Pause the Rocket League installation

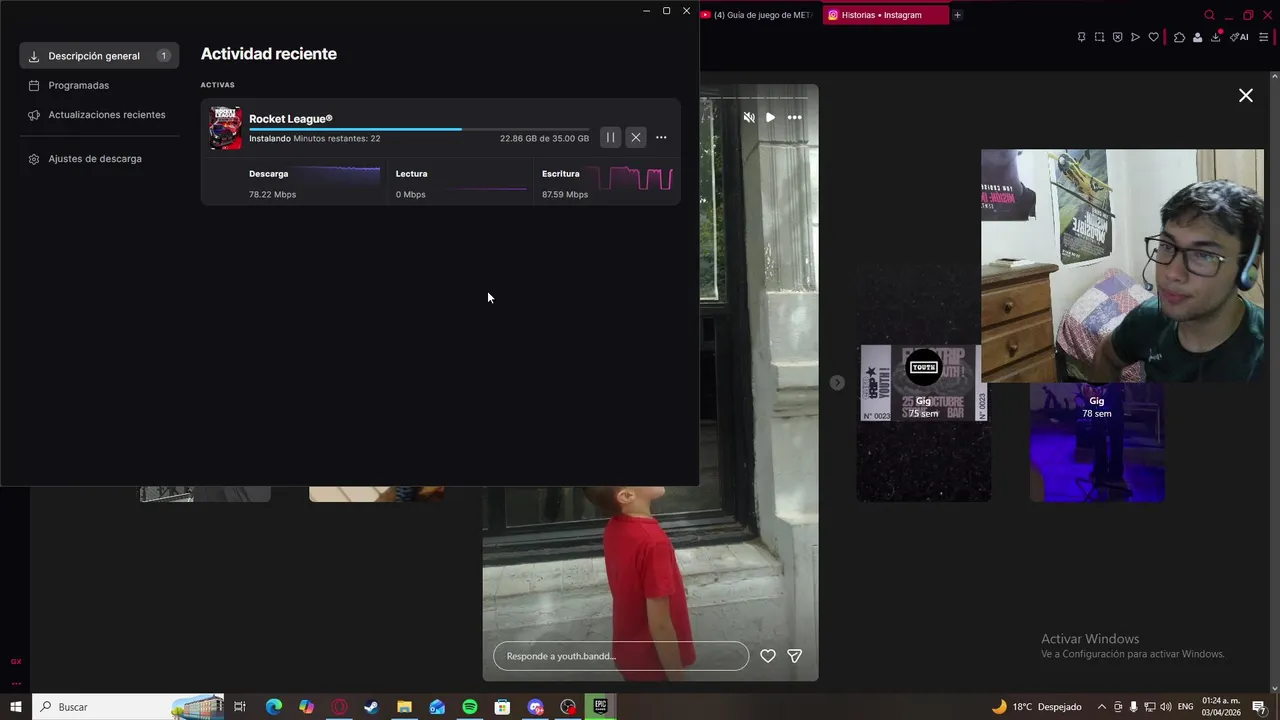pyautogui.click(x=610, y=138)
